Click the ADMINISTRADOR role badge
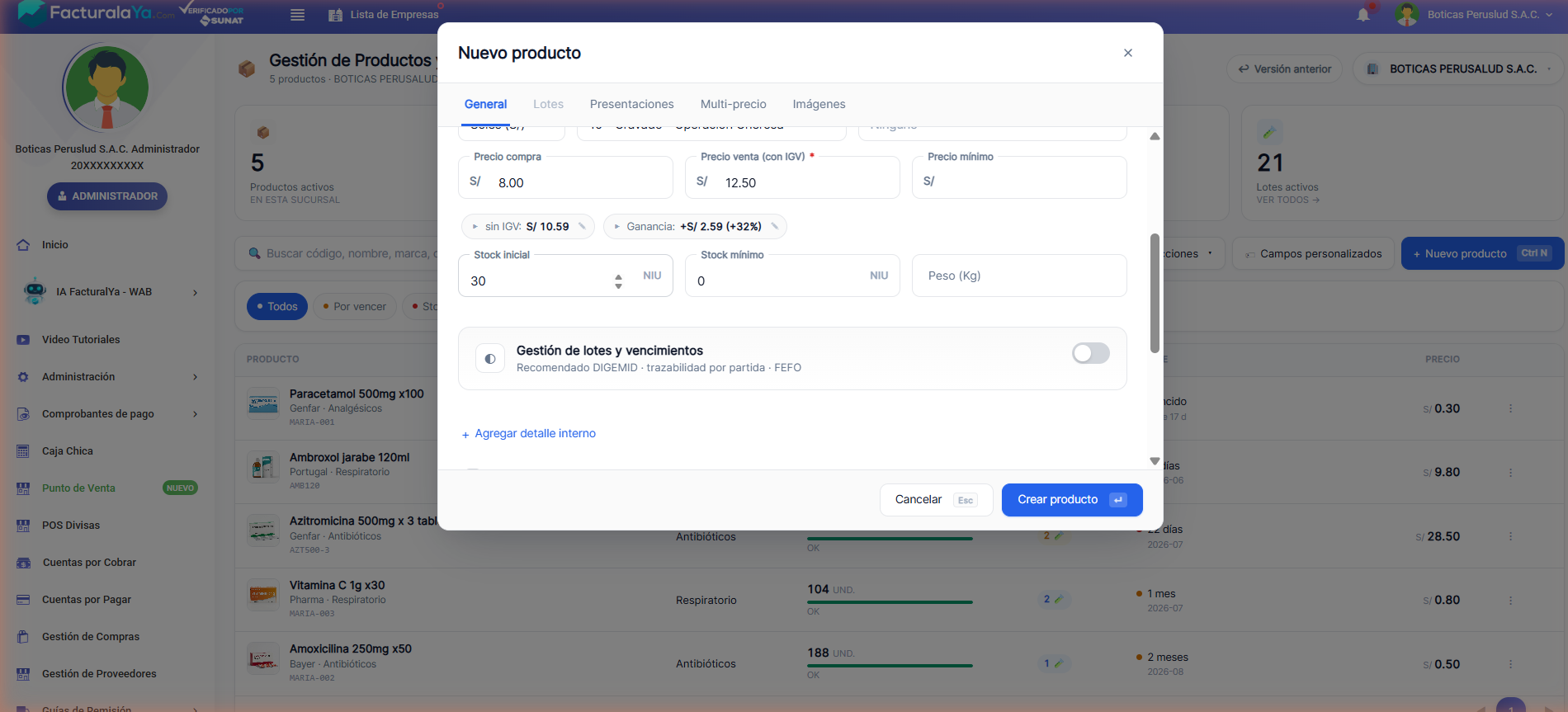 pos(107,196)
